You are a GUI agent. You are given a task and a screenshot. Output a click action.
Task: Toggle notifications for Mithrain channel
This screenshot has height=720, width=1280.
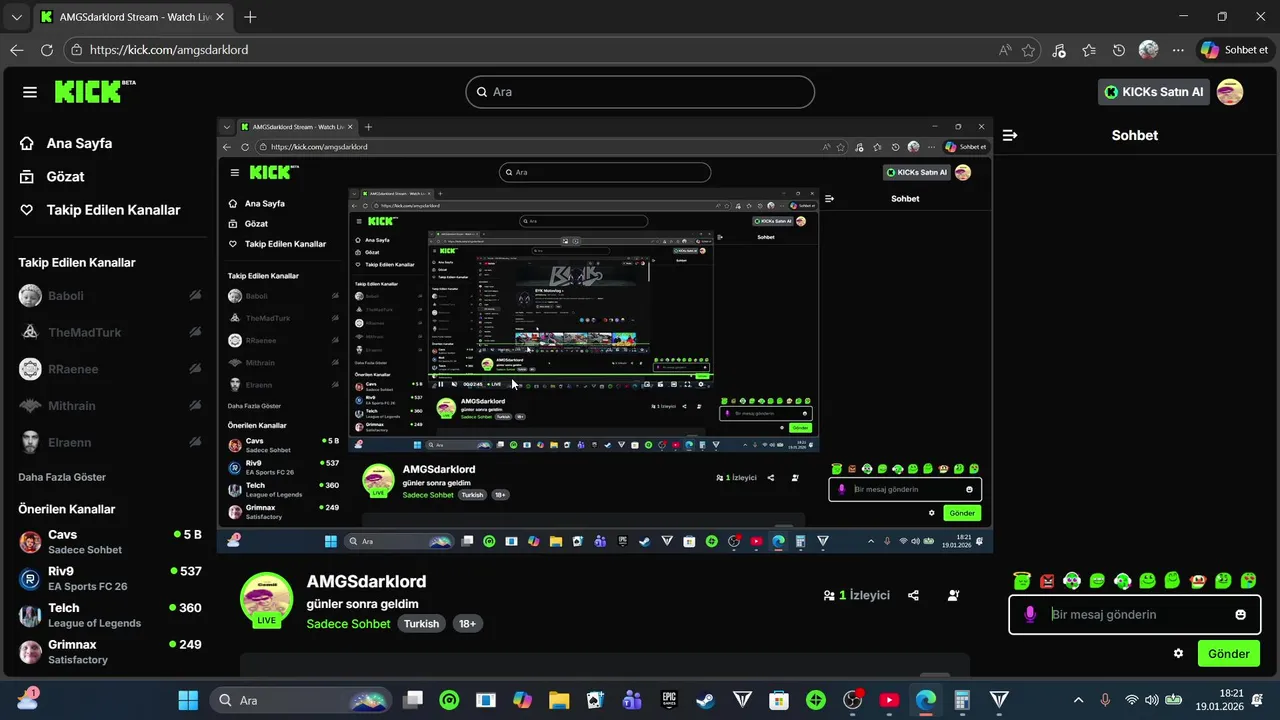point(195,406)
